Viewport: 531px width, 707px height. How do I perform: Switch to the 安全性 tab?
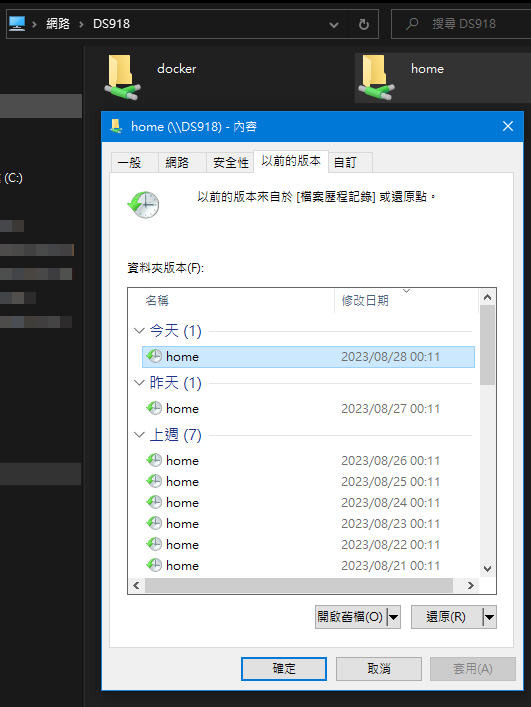[x=230, y=162]
